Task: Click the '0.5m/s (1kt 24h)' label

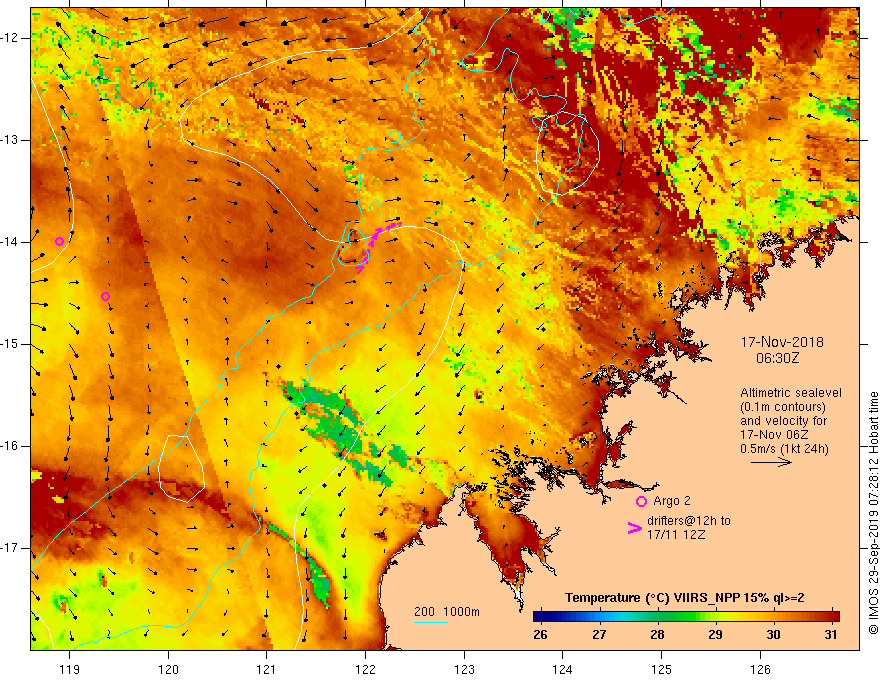Action: click(784, 449)
